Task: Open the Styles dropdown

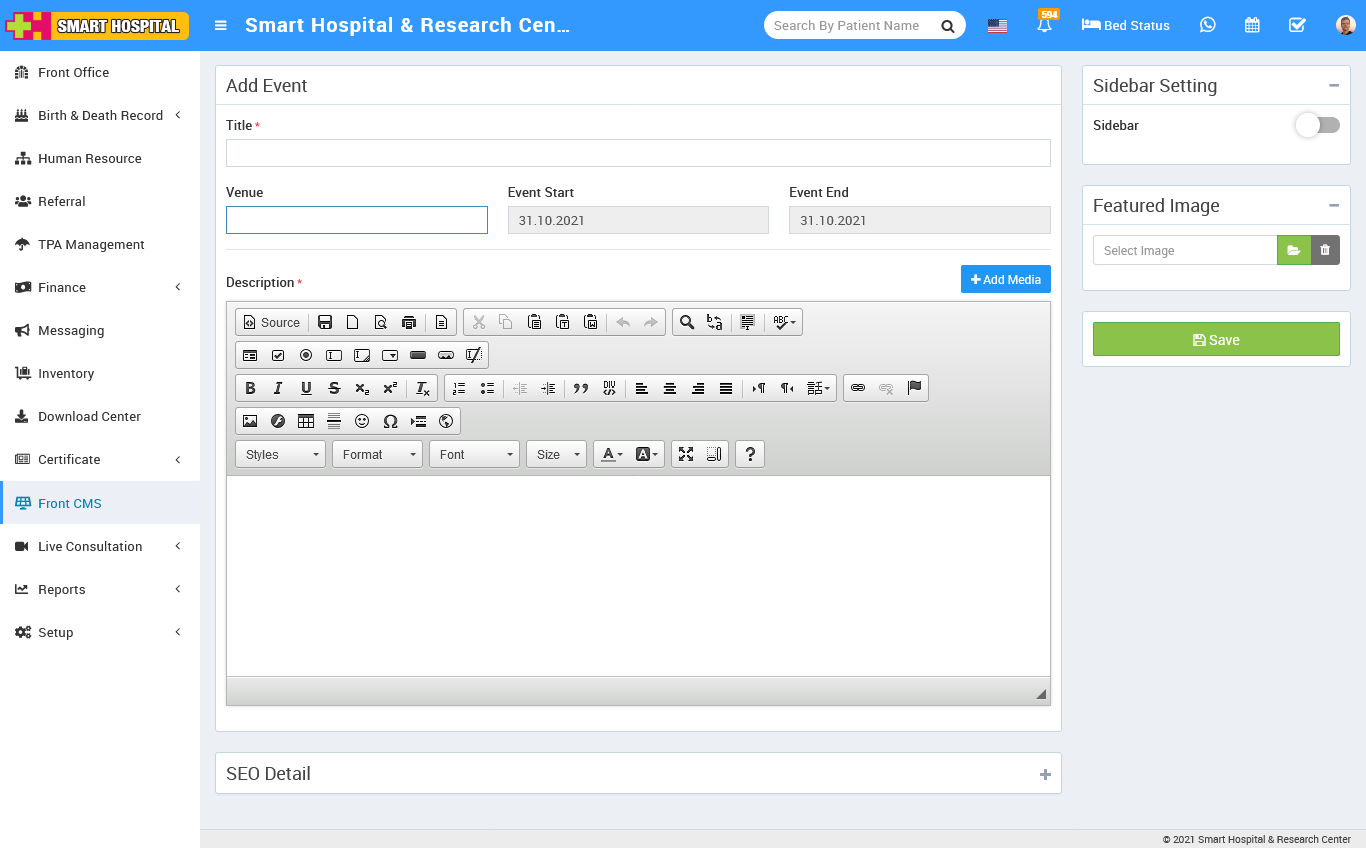Action: pyautogui.click(x=280, y=454)
